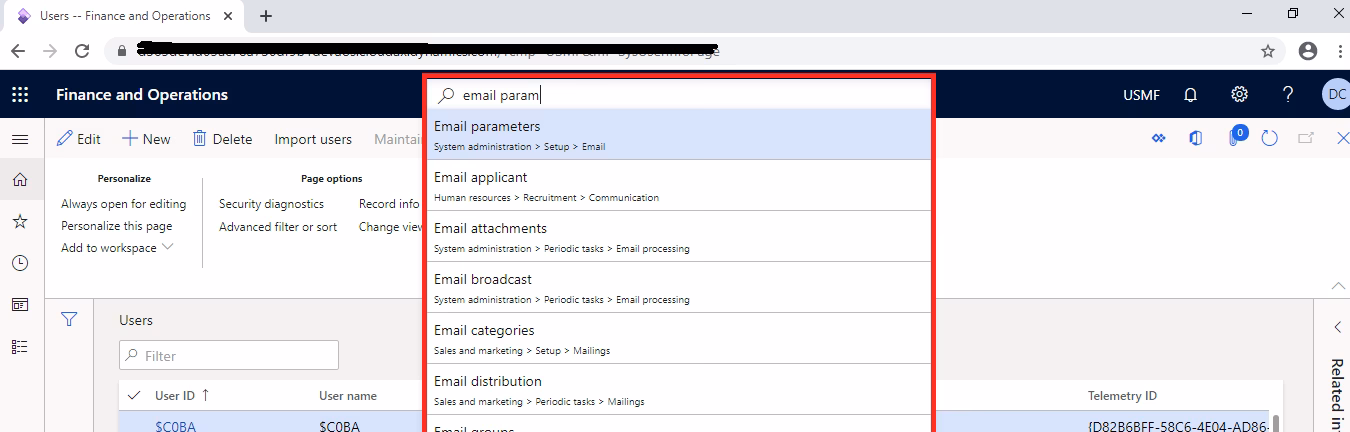This screenshot has width=1350, height=432.
Task: Open Advanced filter or sort
Action: pos(278,227)
